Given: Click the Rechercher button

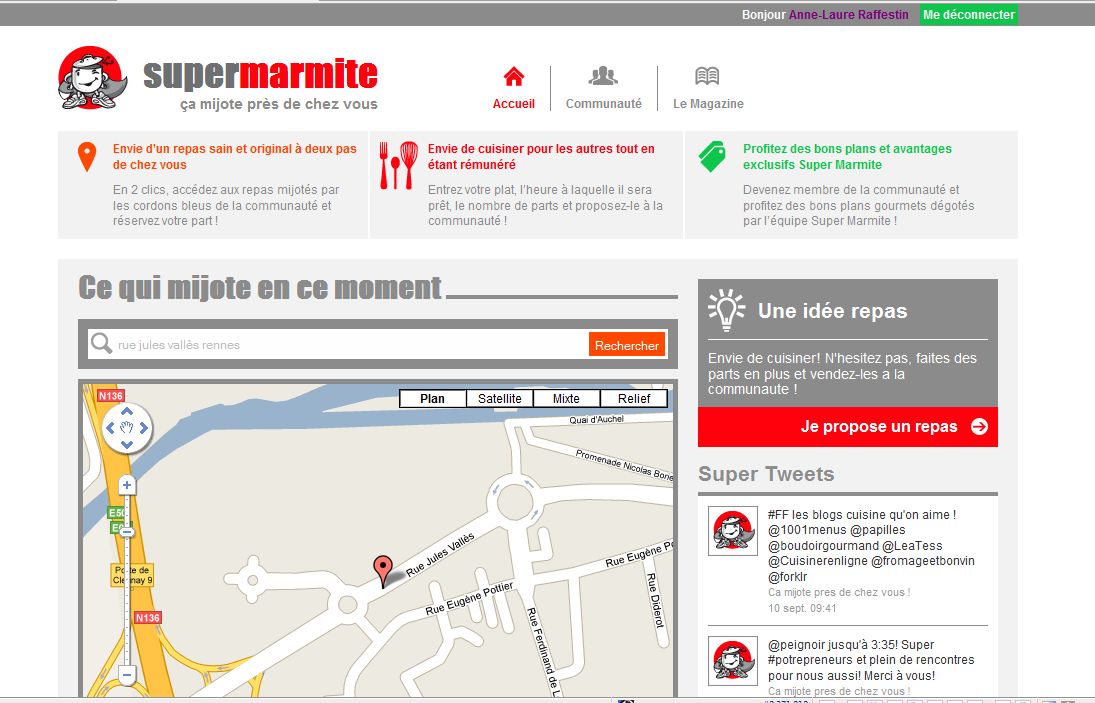Looking at the screenshot, I should (x=627, y=345).
